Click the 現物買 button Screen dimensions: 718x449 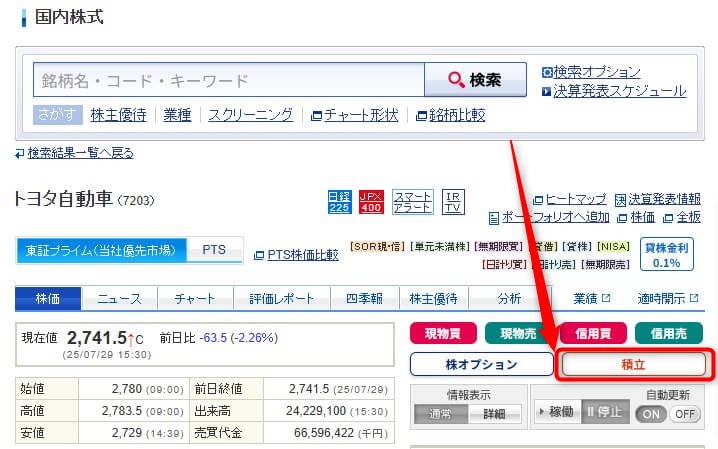tap(443, 333)
